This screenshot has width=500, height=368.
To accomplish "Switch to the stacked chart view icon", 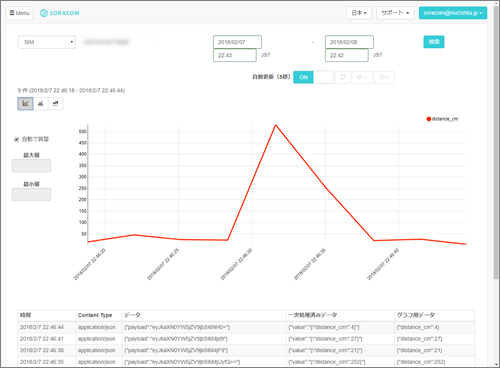I will click(56, 104).
